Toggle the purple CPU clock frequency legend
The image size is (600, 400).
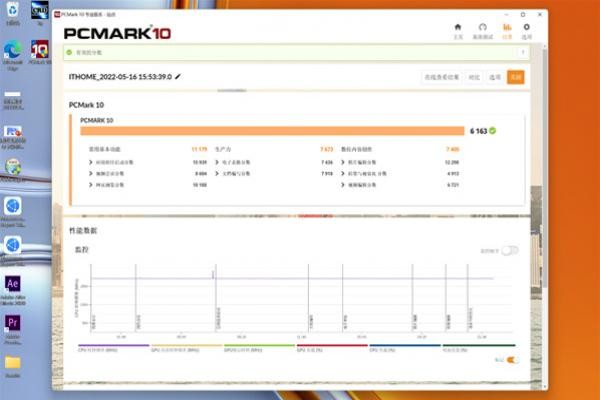tap(113, 348)
